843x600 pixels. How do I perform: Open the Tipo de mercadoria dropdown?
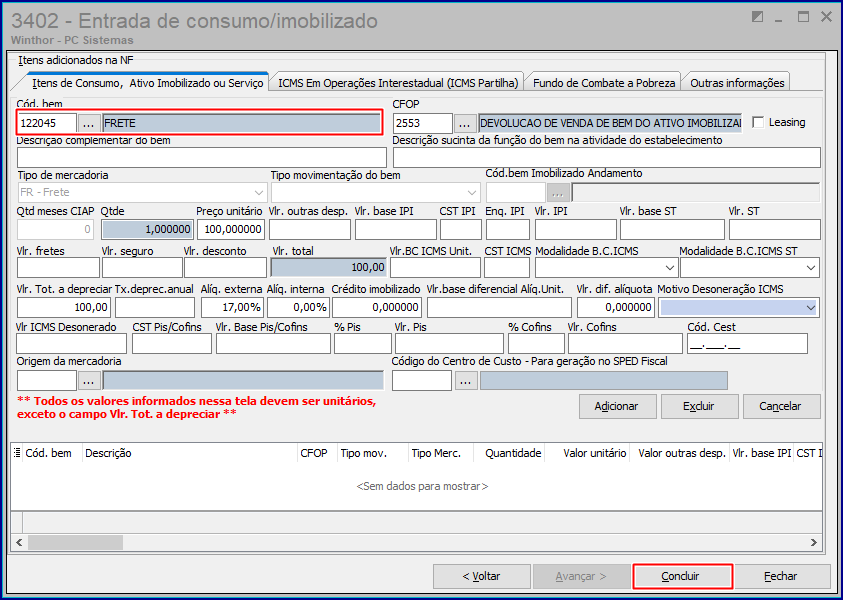259,192
